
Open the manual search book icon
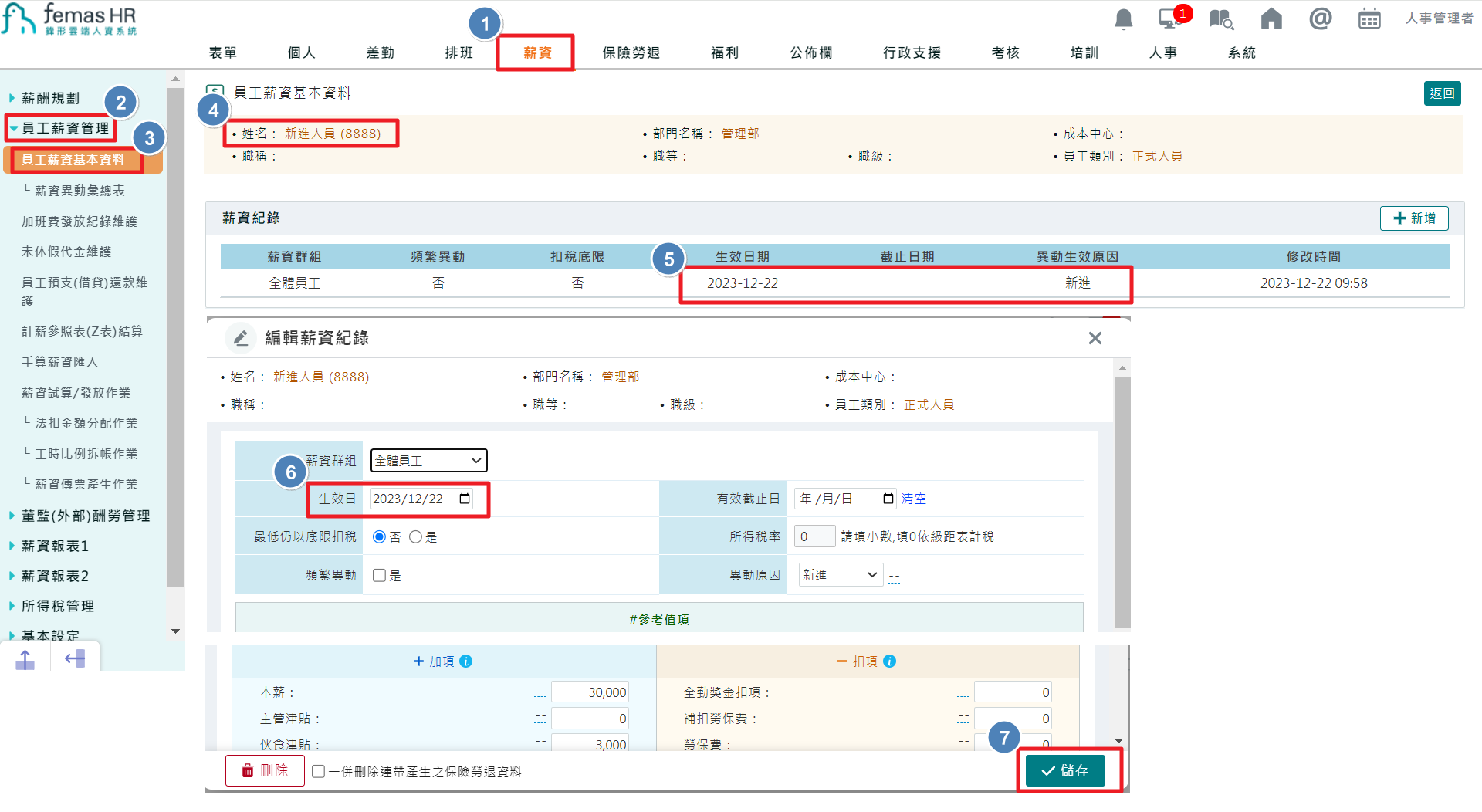coord(1221,19)
